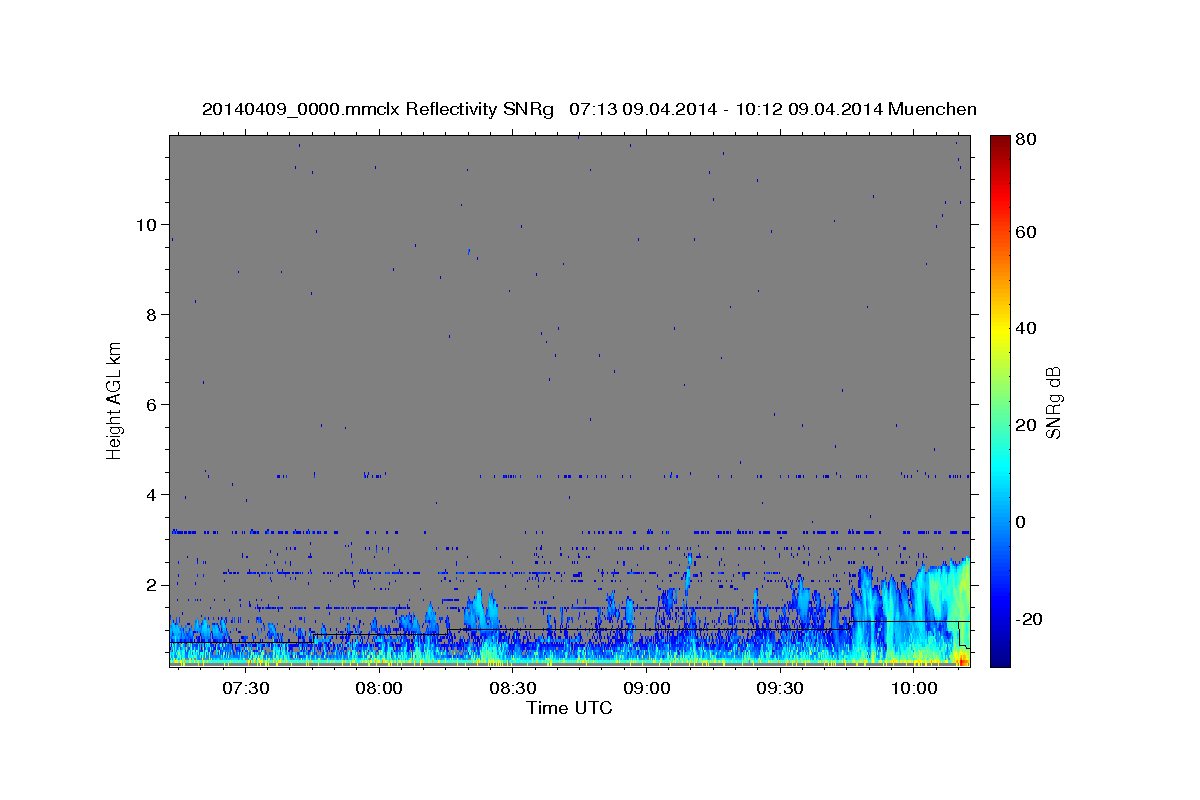Viewport: 1200px width, 800px height.
Task: Click the colorbar value 80
Action: click(x=1026, y=141)
